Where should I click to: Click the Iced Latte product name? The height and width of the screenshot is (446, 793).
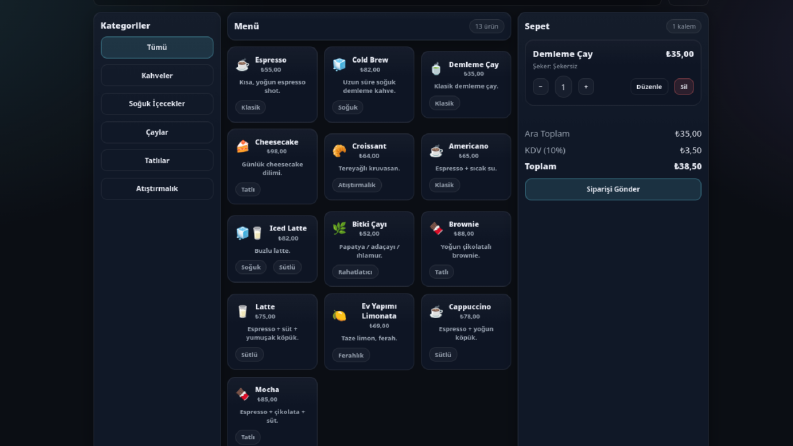(x=288, y=229)
